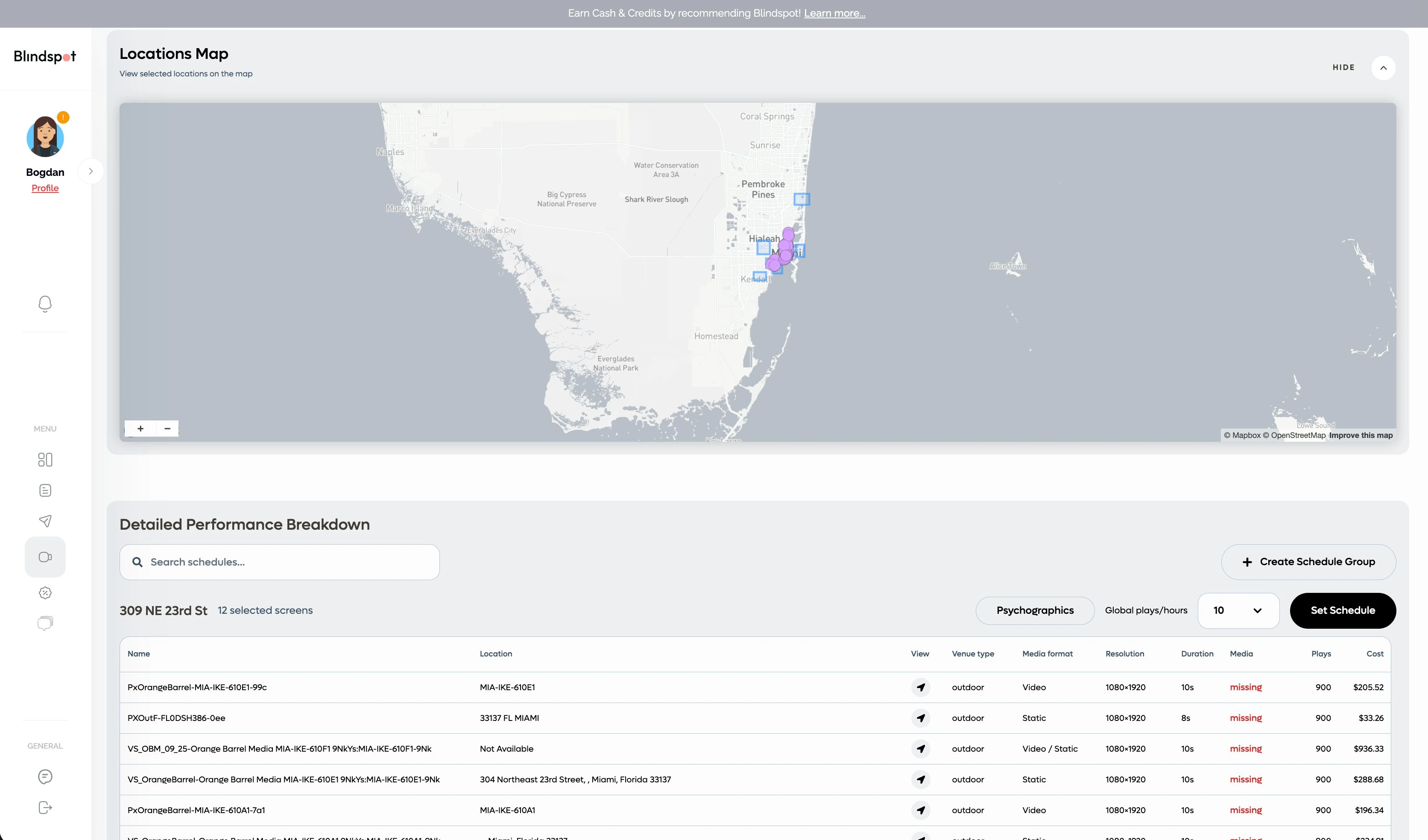Click the 33137 FL MIAMI location cell

click(x=509, y=718)
